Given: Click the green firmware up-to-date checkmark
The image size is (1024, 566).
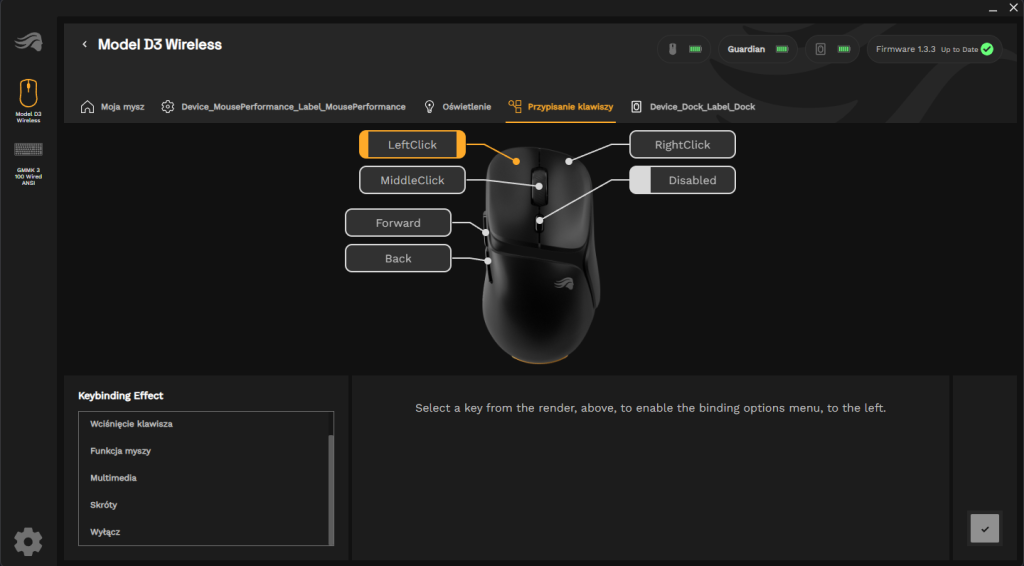Looking at the screenshot, I should tap(987, 49).
